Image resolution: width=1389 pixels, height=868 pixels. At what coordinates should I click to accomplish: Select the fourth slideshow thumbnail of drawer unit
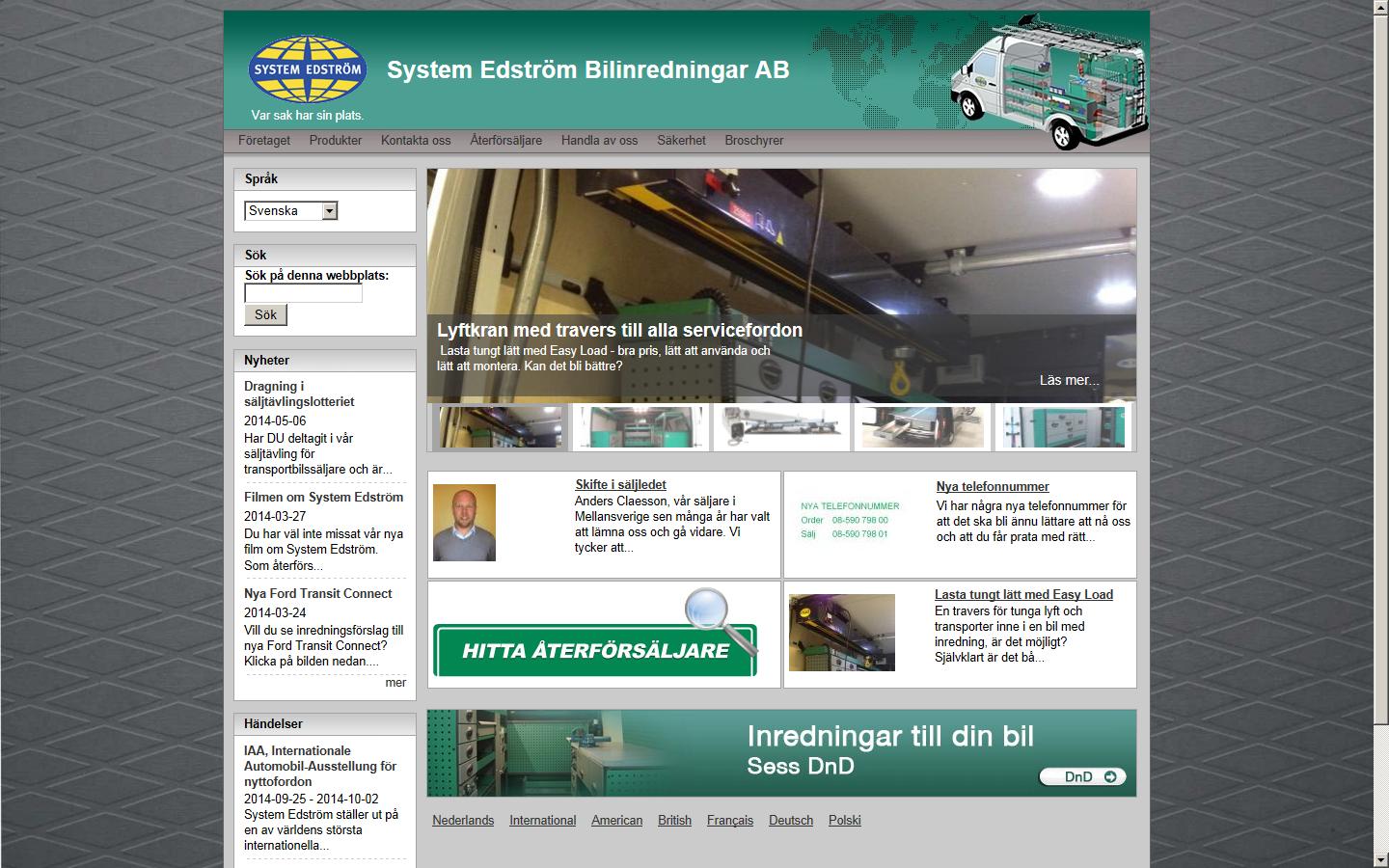(x=922, y=427)
